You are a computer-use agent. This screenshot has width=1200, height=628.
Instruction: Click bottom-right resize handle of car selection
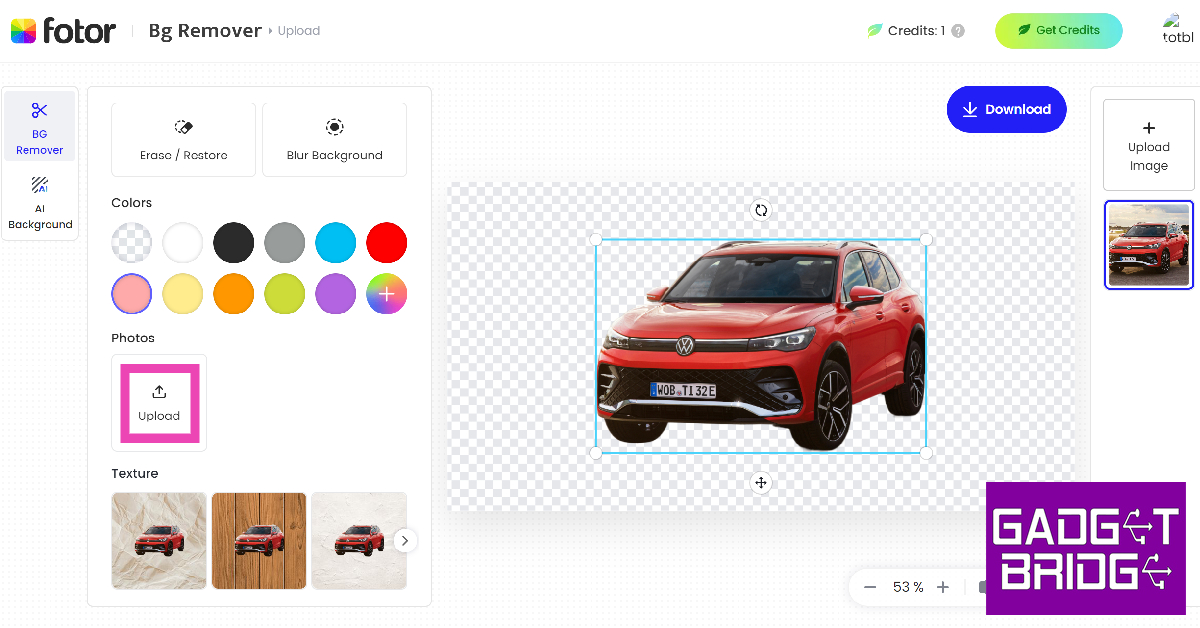coord(926,453)
